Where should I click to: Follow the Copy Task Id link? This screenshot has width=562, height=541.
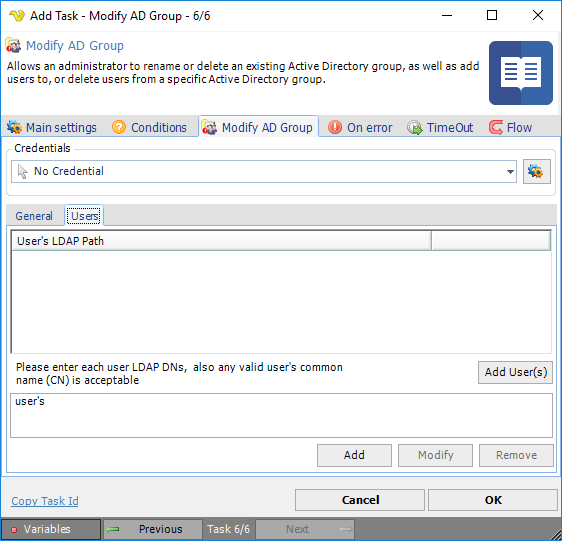[45, 501]
